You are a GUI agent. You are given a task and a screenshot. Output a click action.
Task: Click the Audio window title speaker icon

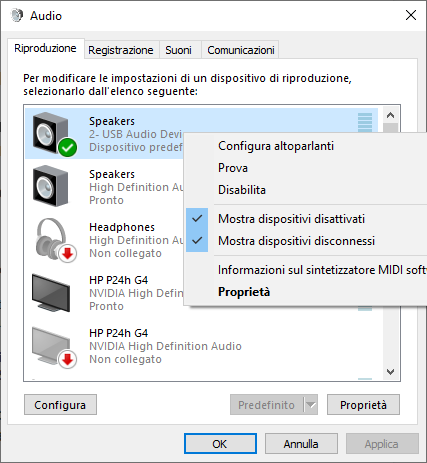(16, 15)
